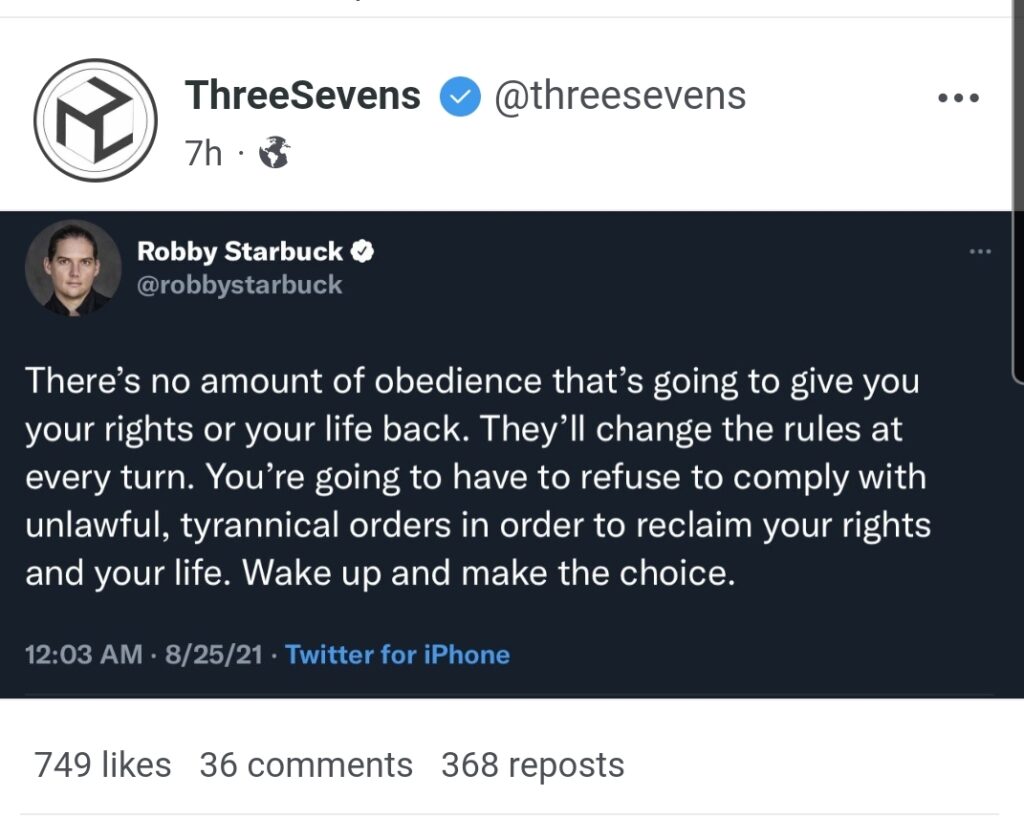The image size is (1024, 818).
Task: Click the ThreeSevens display name
Action: pos(302,95)
